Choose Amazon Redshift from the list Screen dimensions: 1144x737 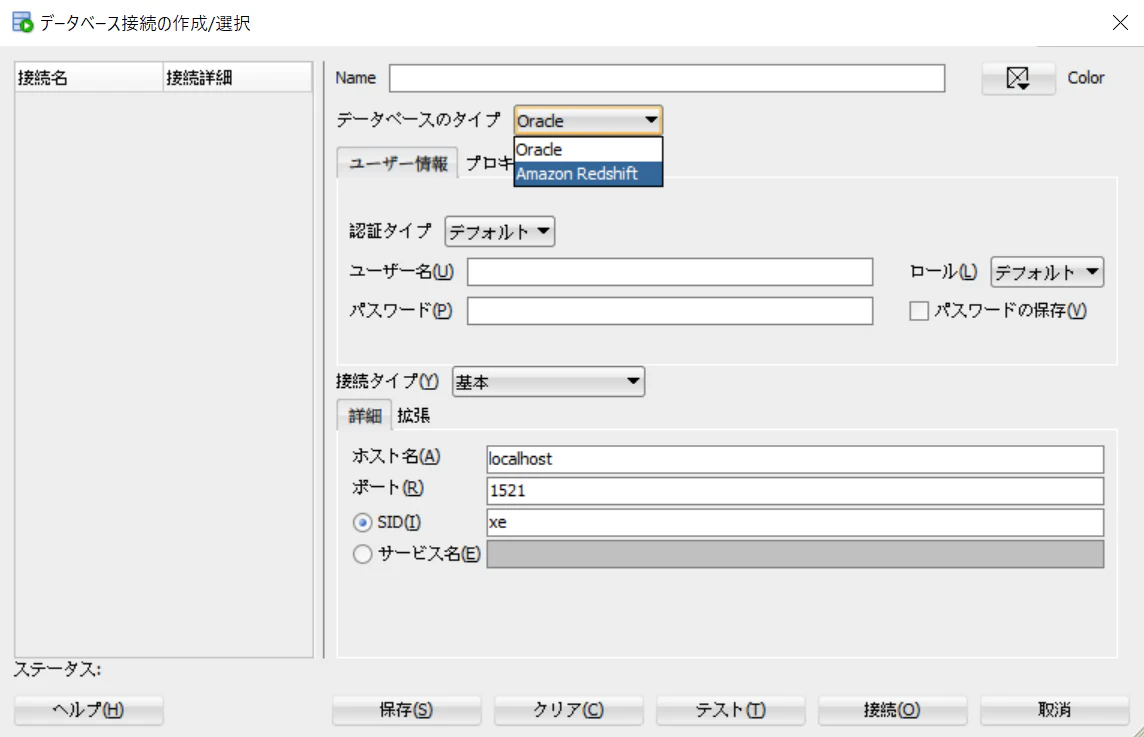[x=588, y=174]
